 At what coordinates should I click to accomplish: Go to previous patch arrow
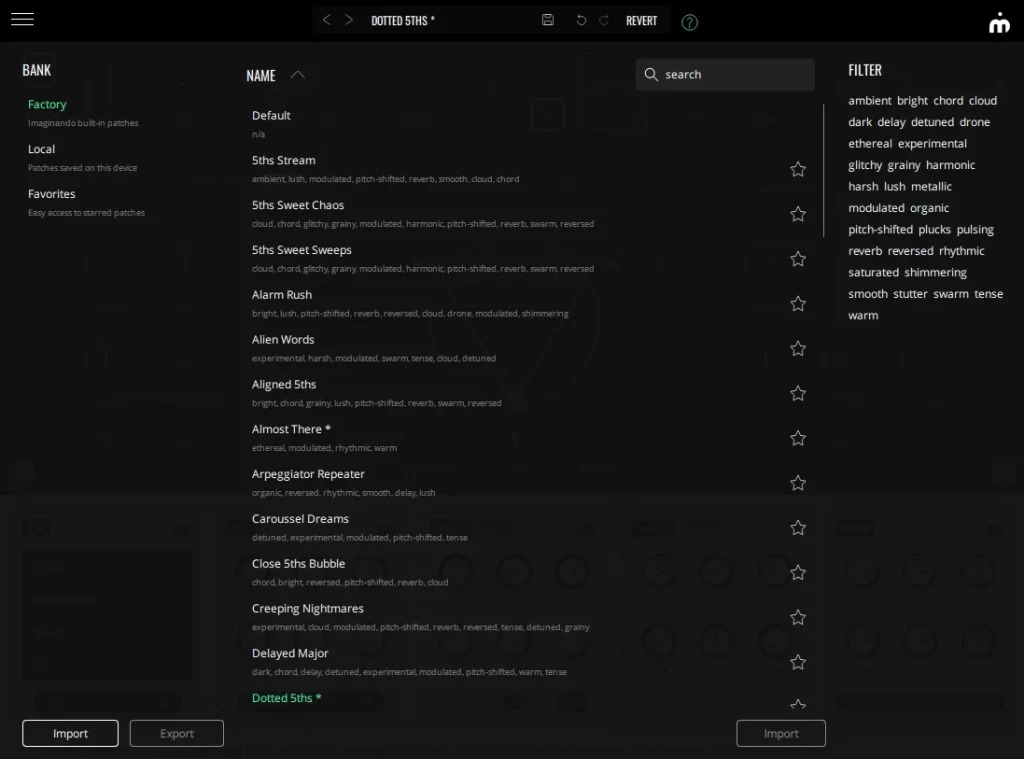pyautogui.click(x=327, y=20)
